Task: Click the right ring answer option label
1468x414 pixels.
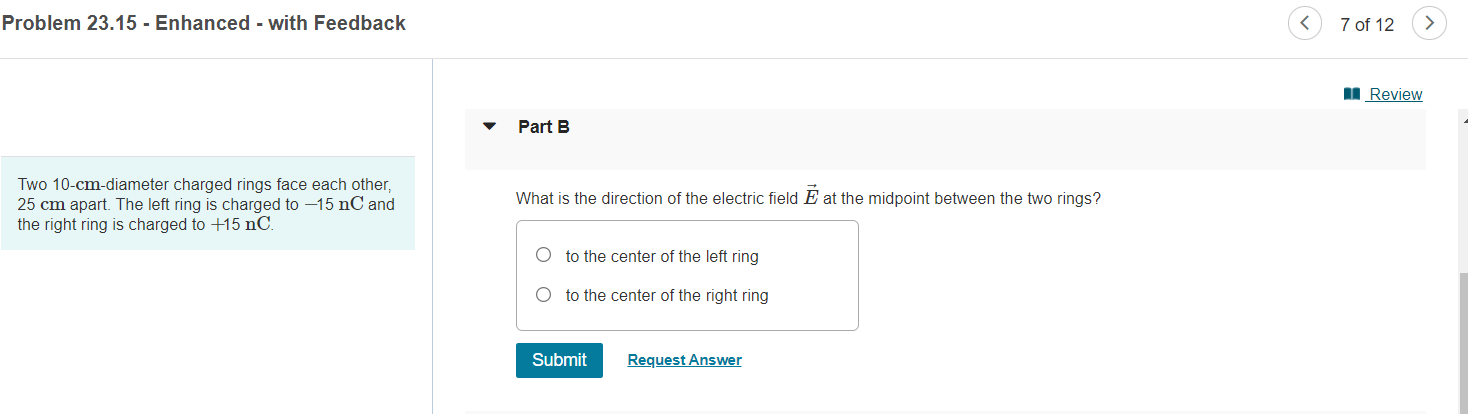Action: (x=667, y=296)
